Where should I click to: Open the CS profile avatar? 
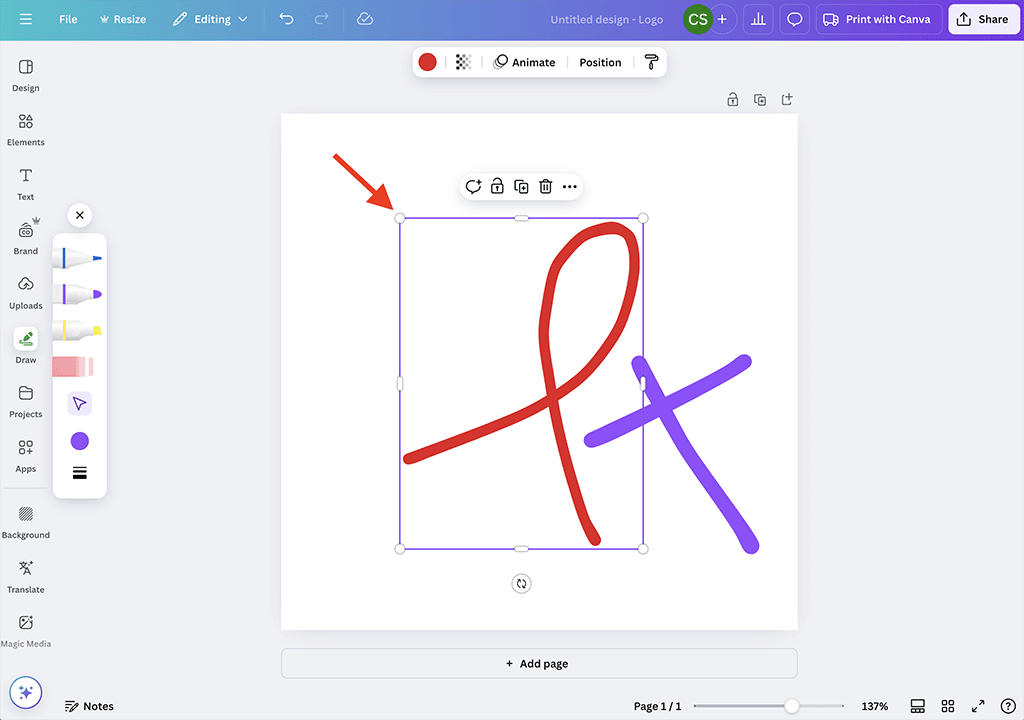tap(697, 19)
